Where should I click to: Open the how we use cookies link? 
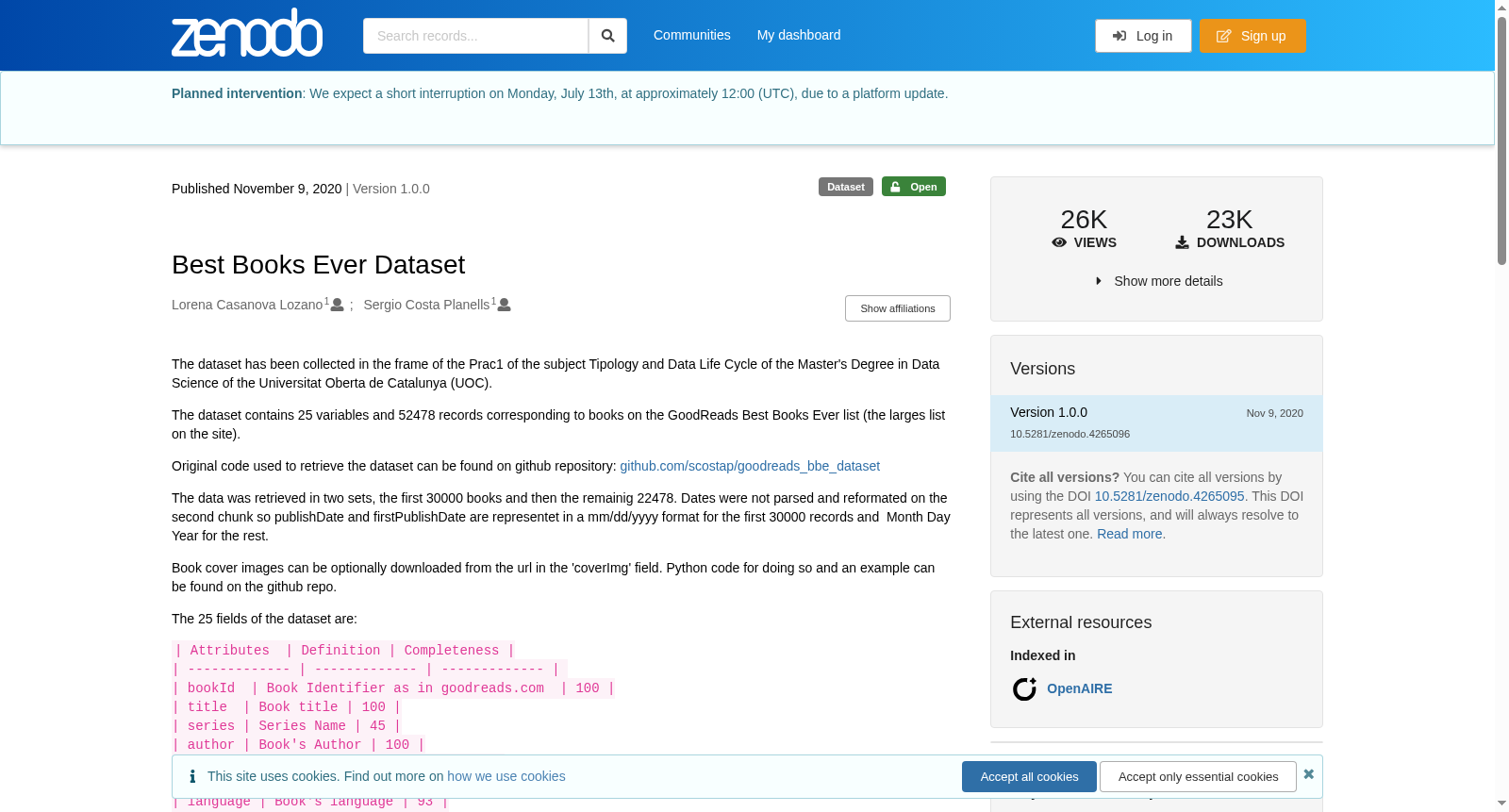pos(506,776)
